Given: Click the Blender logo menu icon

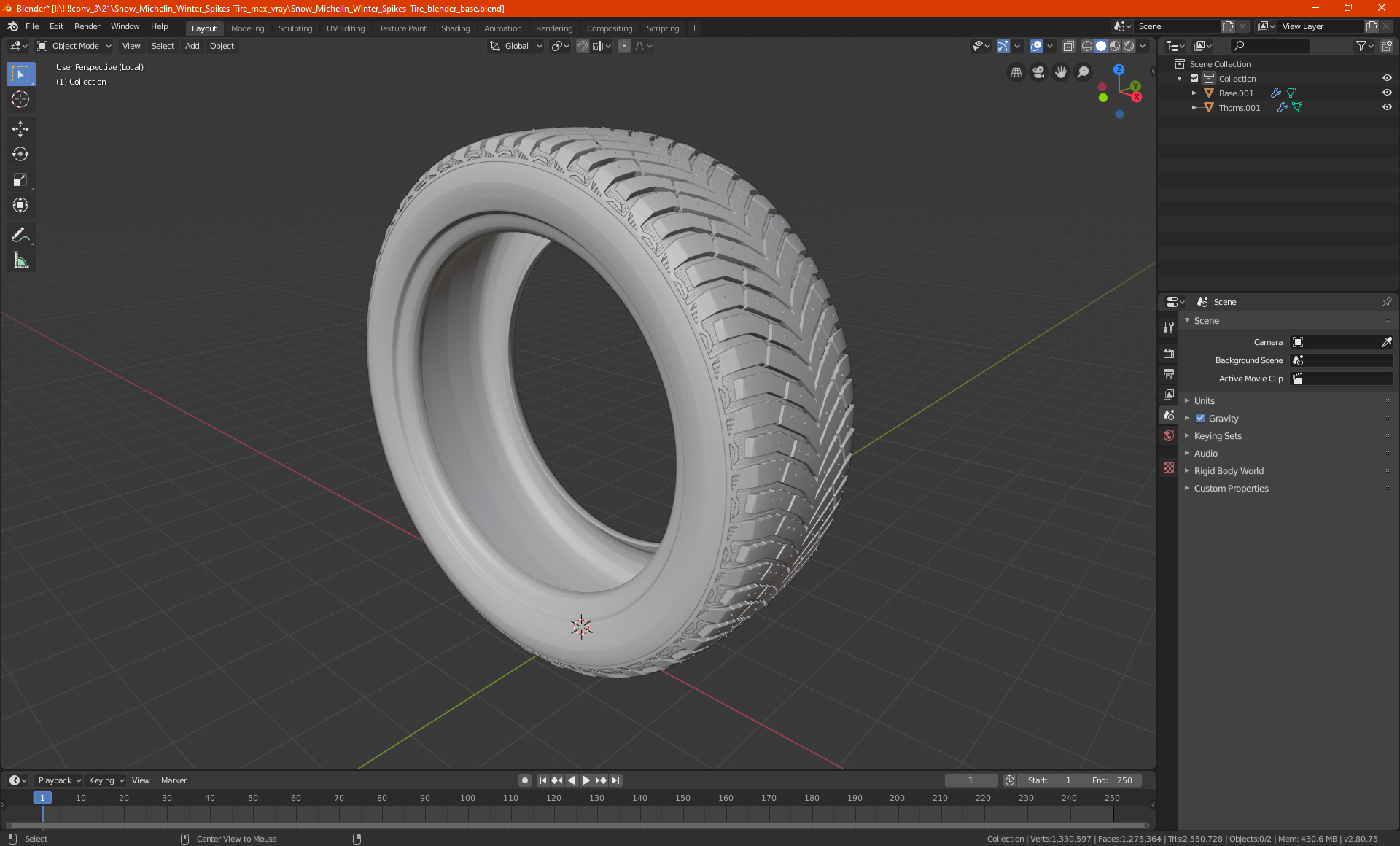Looking at the screenshot, I should point(12,26).
